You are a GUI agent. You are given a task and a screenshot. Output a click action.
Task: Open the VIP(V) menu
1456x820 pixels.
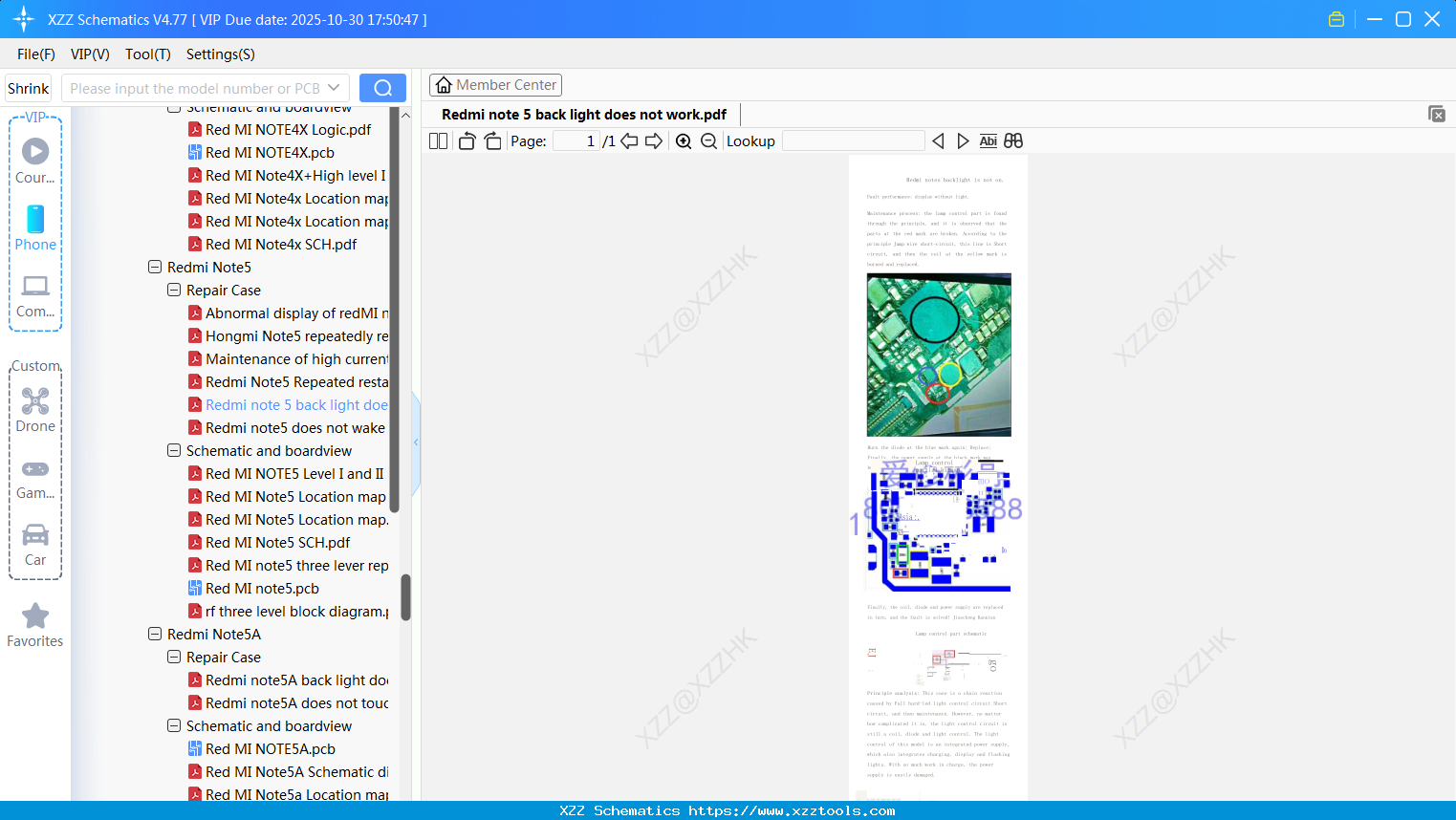(90, 54)
